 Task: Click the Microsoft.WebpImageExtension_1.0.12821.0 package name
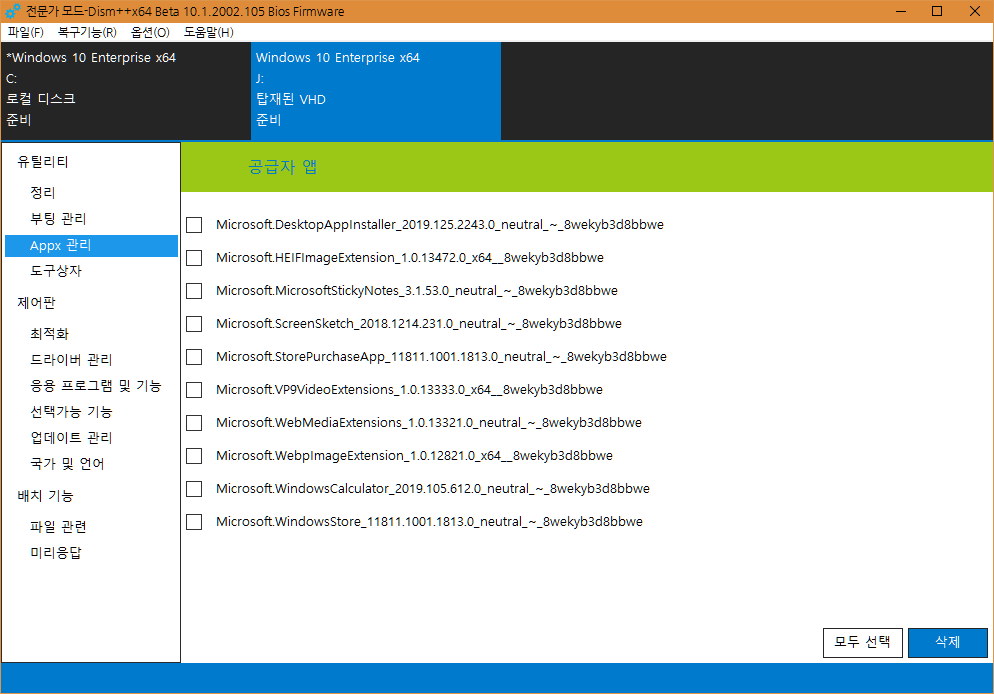click(414, 456)
